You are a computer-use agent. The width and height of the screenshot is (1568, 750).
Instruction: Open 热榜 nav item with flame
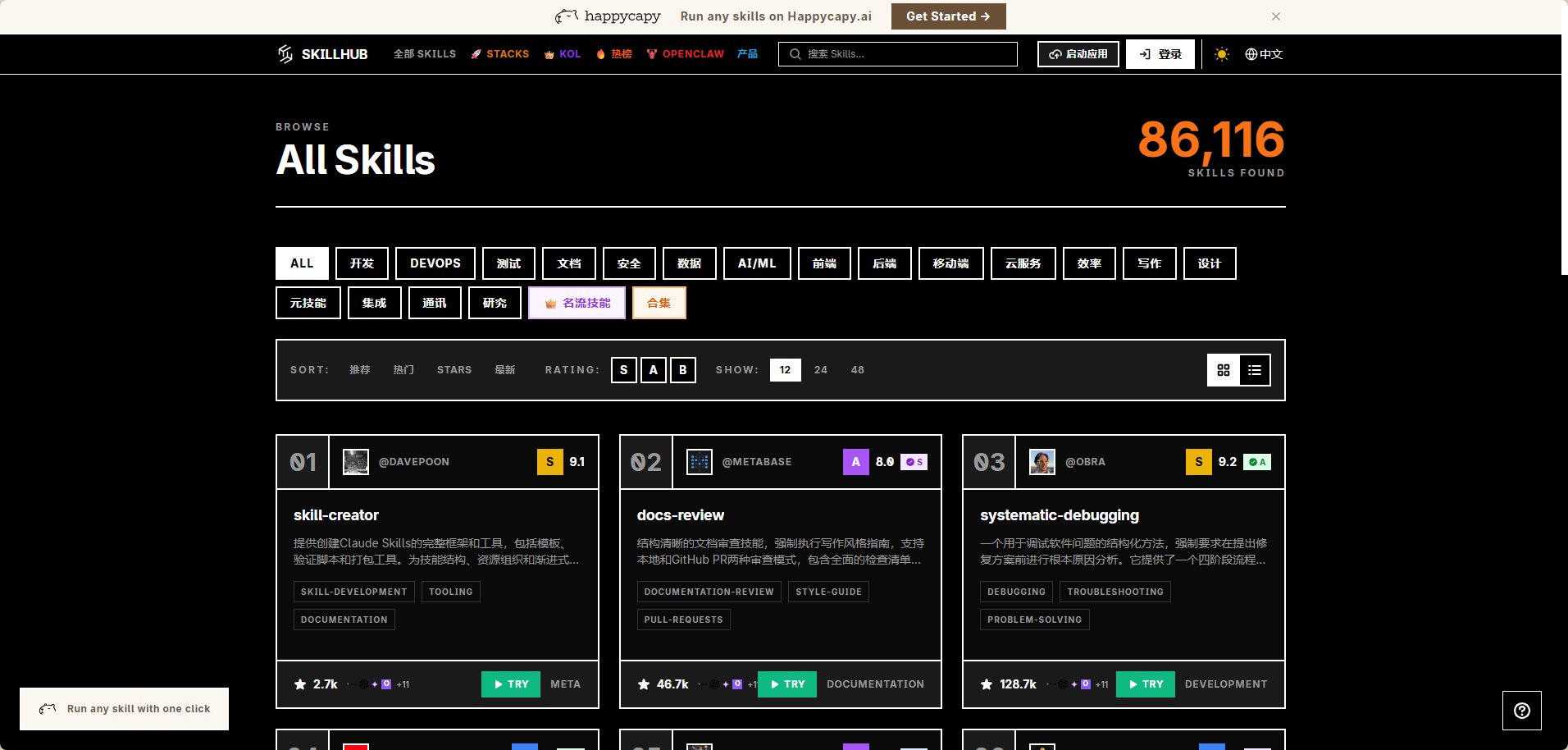(614, 54)
